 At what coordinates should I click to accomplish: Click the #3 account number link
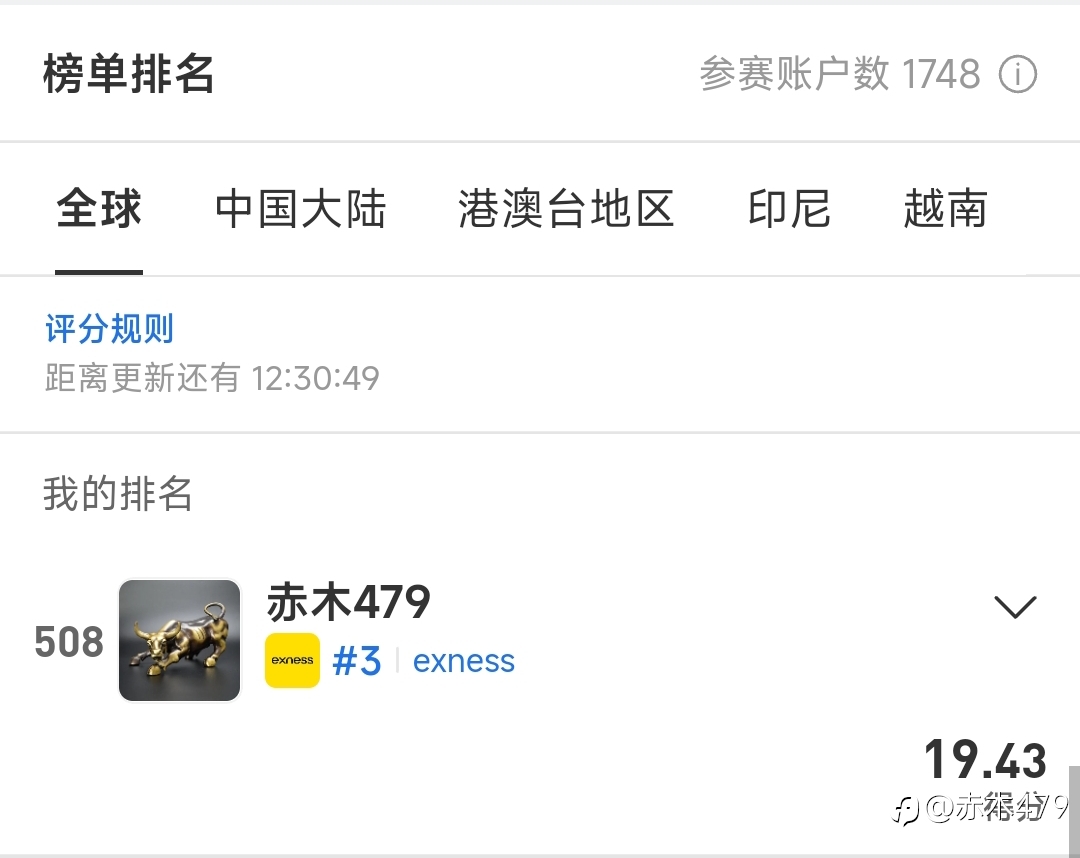point(356,661)
